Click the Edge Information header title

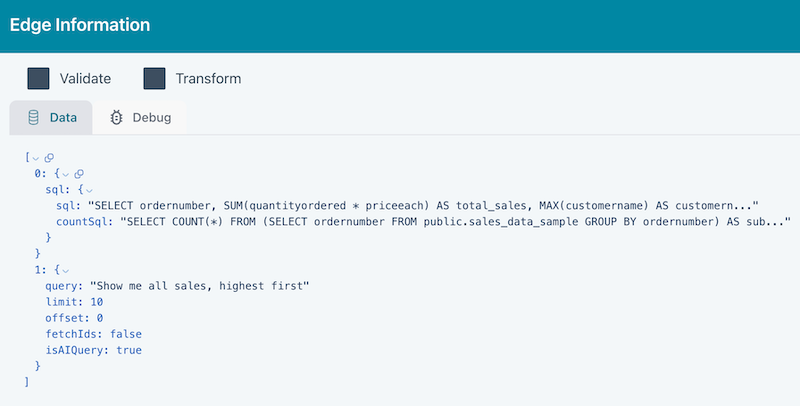point(80,25)
